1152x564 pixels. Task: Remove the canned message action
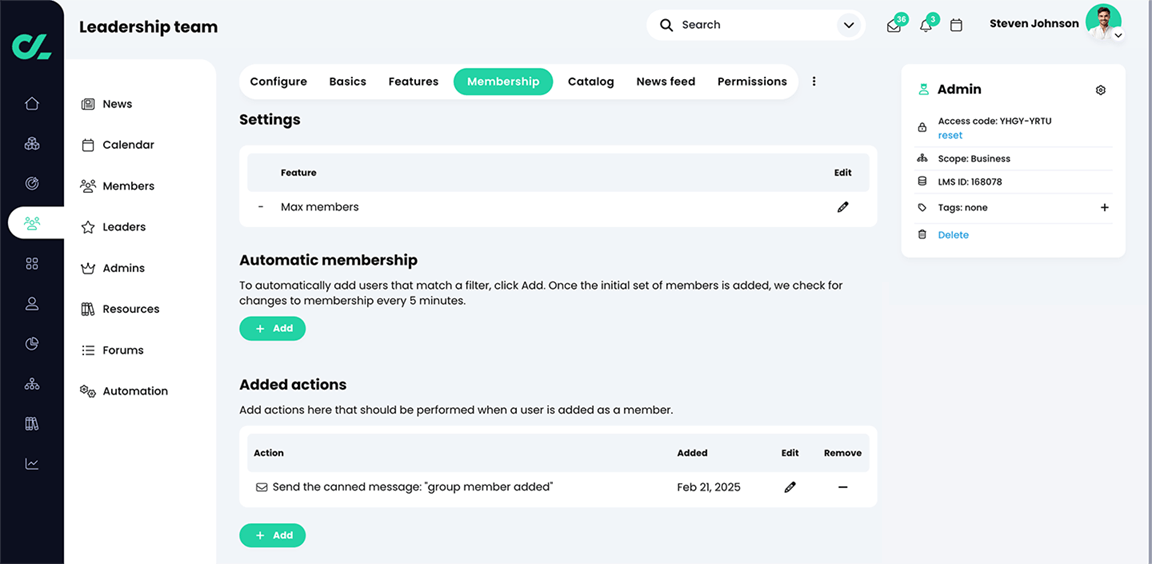click(843, 487)
